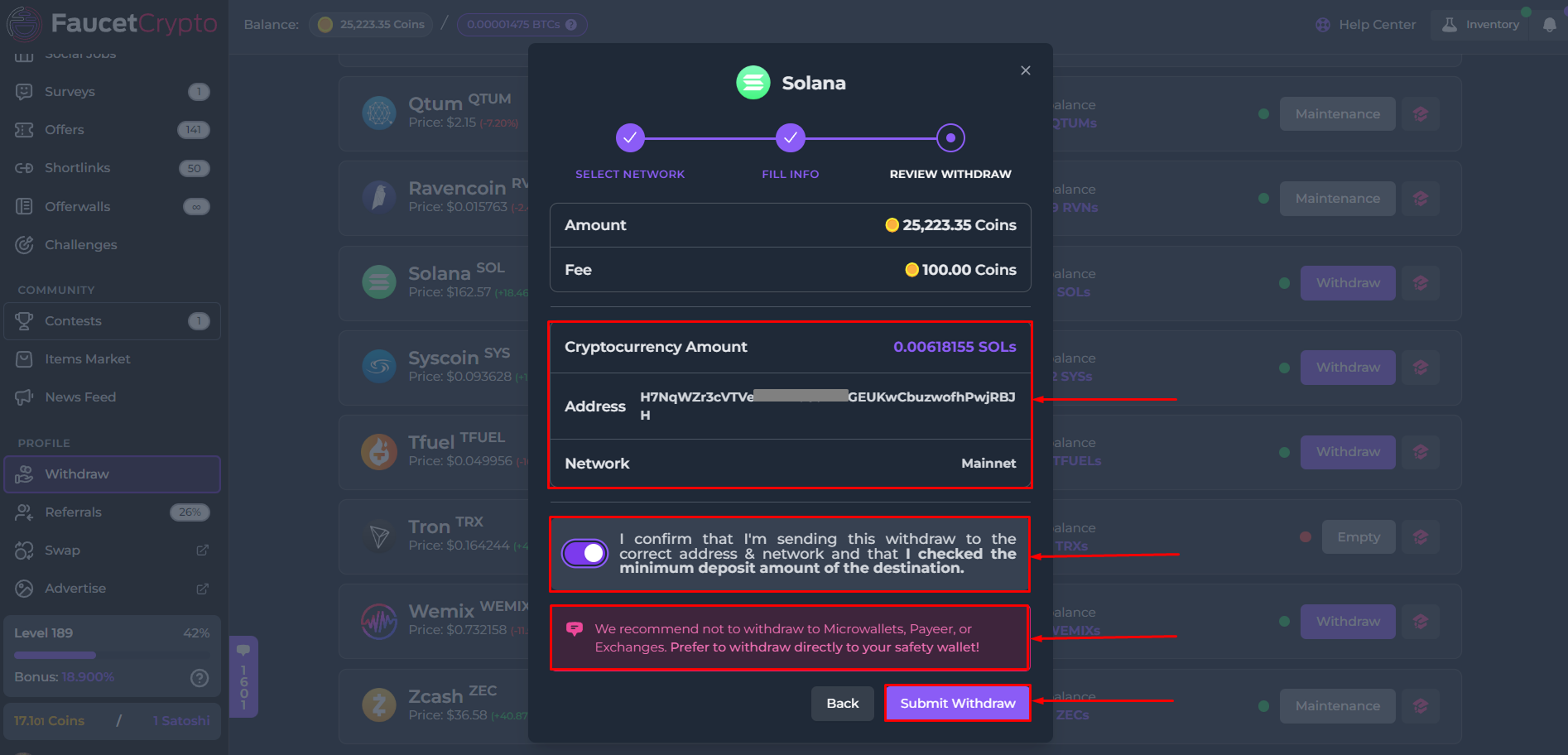Click the Offers ticket icon
The height and width of the screenshot is (755, 1568).
(x=24, y=130)
